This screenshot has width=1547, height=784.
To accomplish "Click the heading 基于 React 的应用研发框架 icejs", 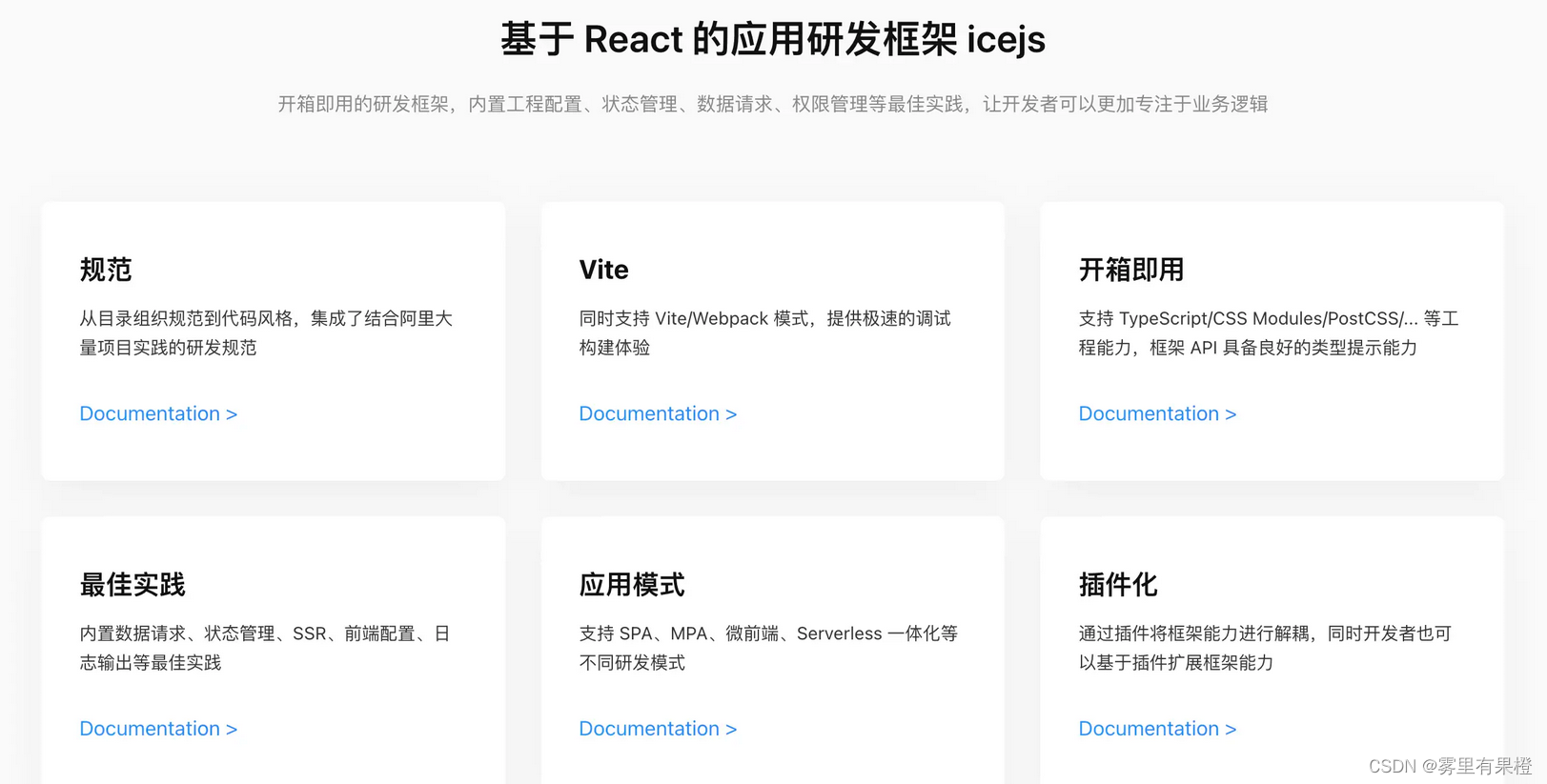I will click(773, 40).
